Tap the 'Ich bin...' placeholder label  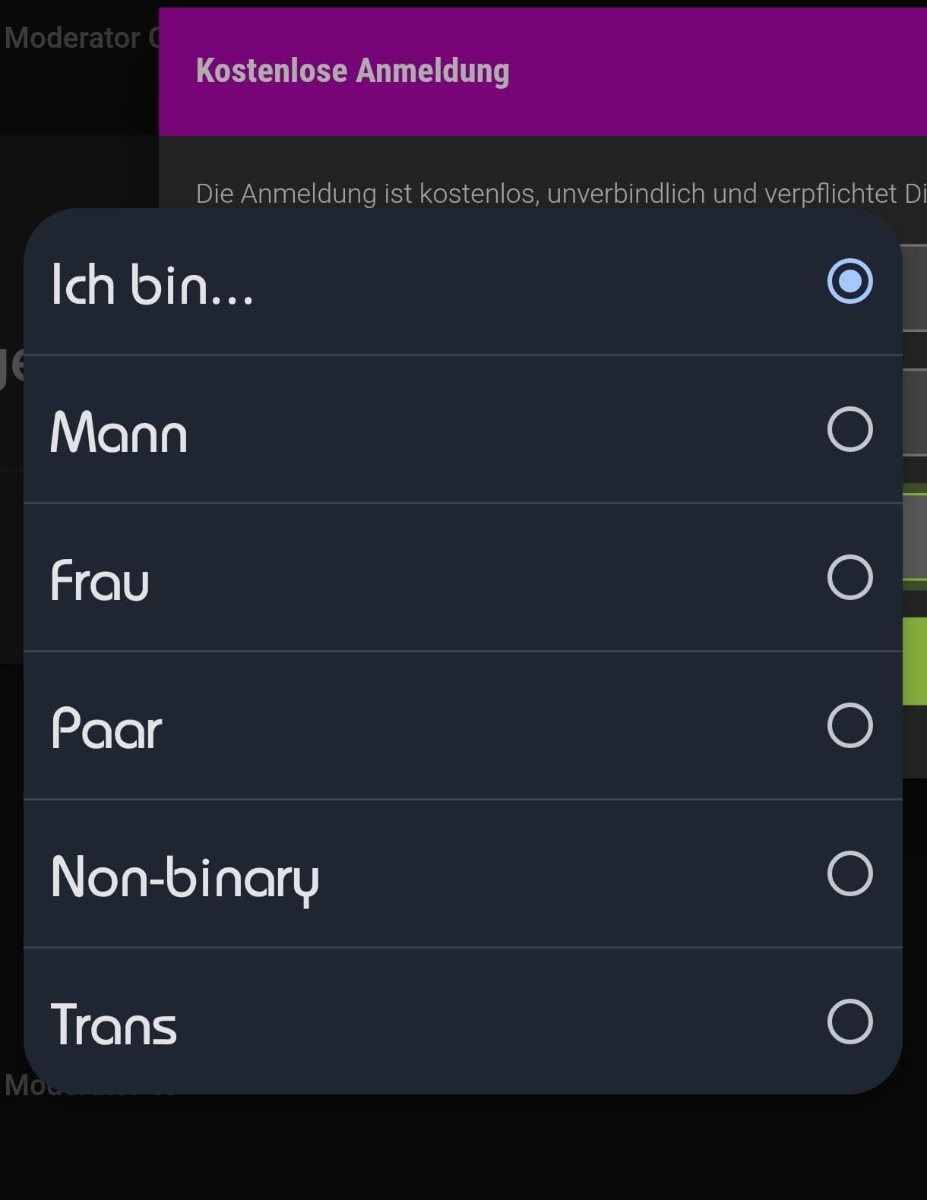pyautogui.click(x=152, y=285)
